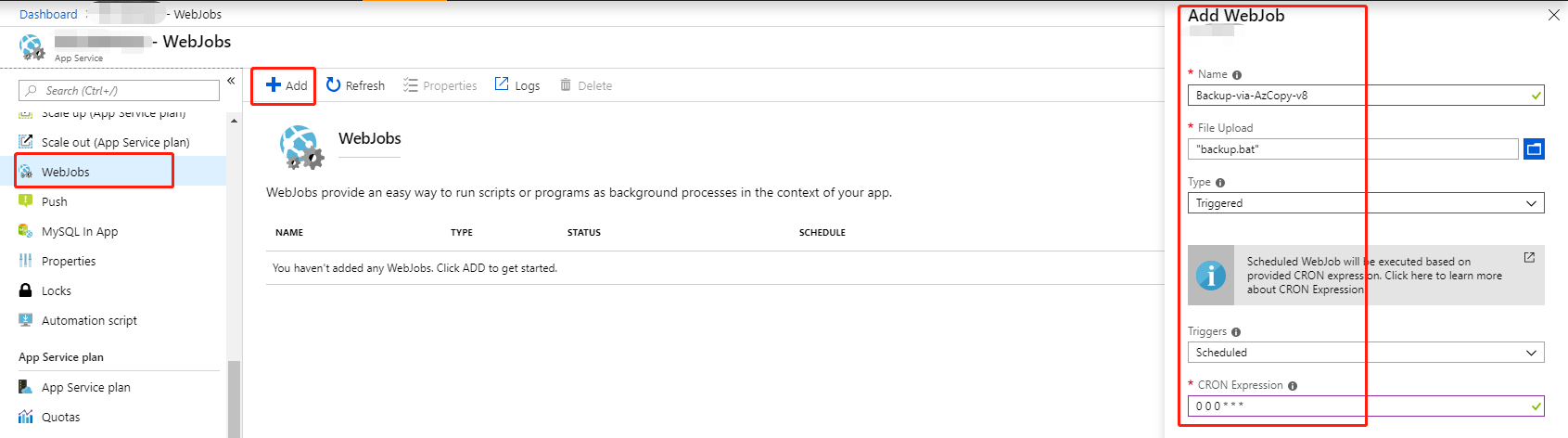Click the Refresh icon in toolbar

[x=334, y=85]
